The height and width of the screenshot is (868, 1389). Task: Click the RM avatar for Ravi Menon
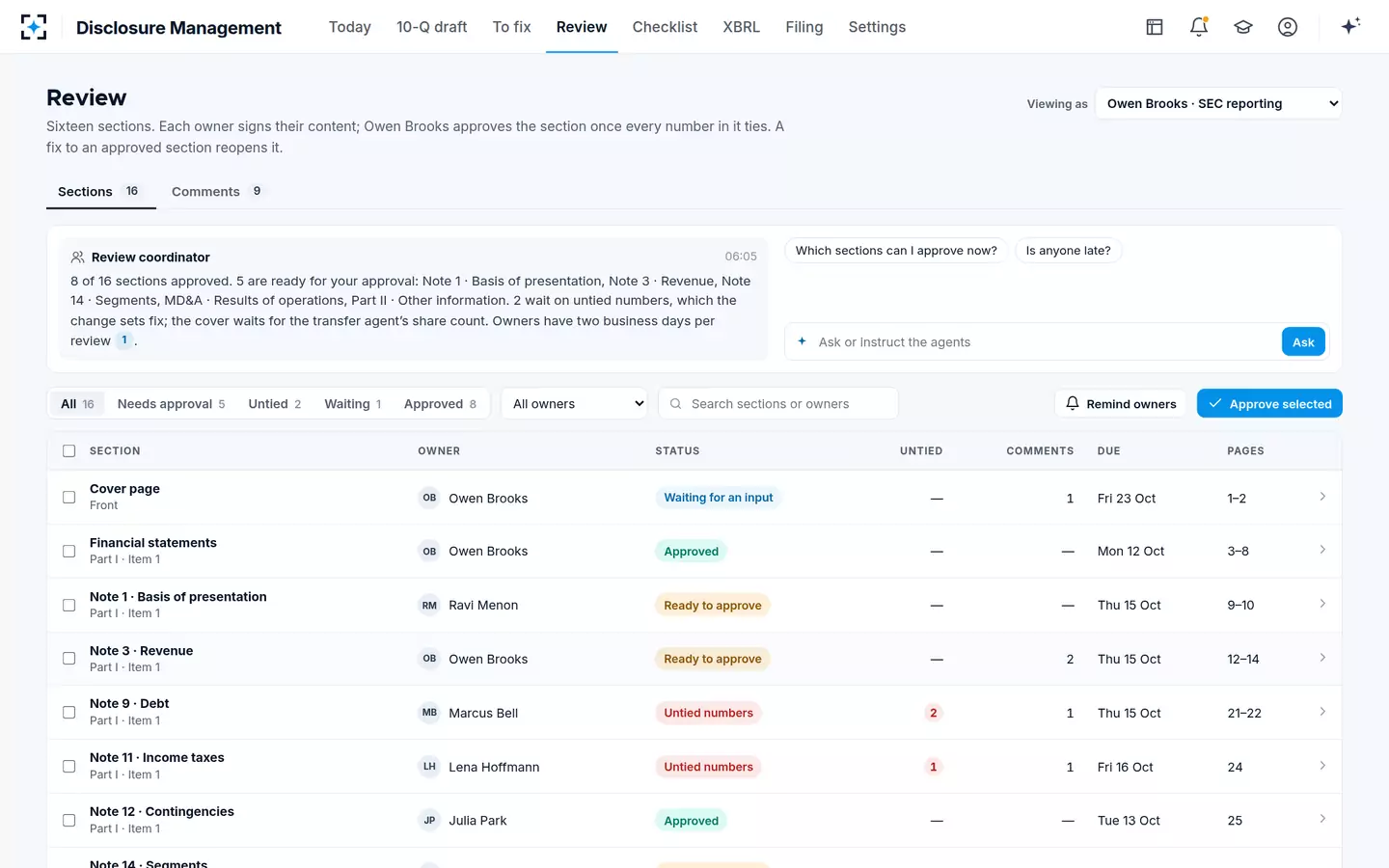point(429,606)
